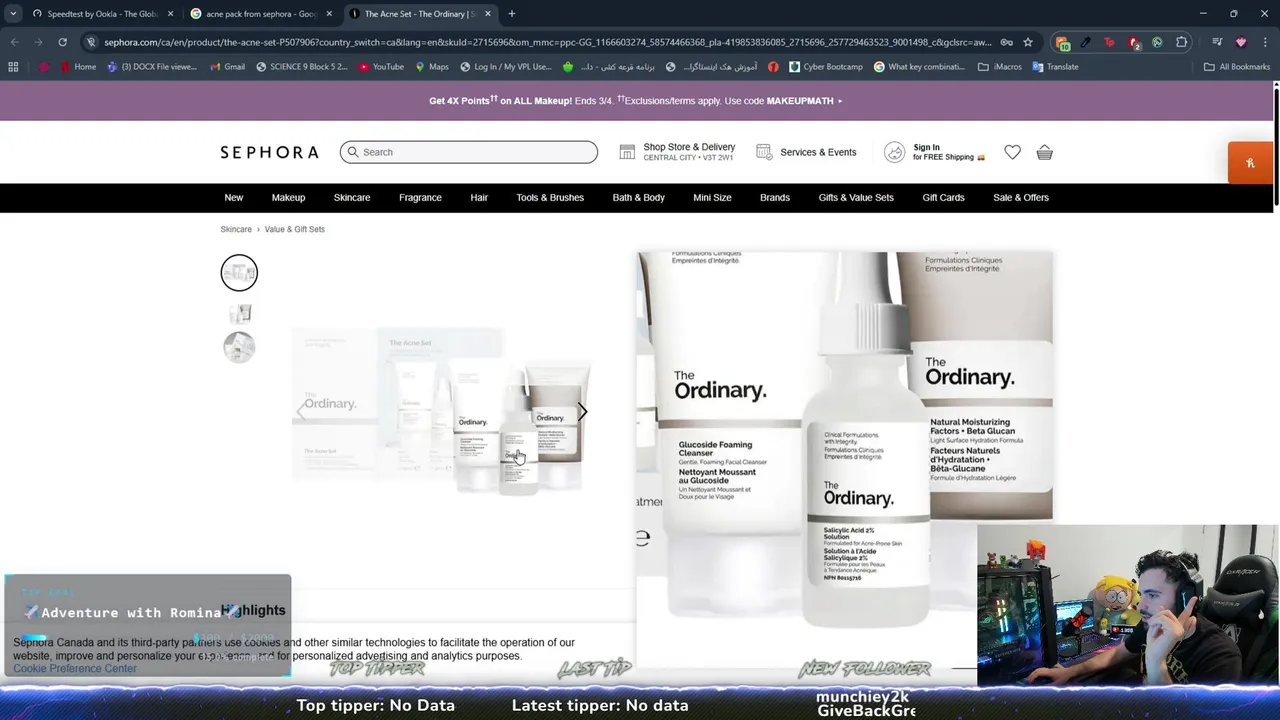Viewport: 1280px width, 720px height.
Task: Open the All Bookmarks folder
Action: 1237,67
